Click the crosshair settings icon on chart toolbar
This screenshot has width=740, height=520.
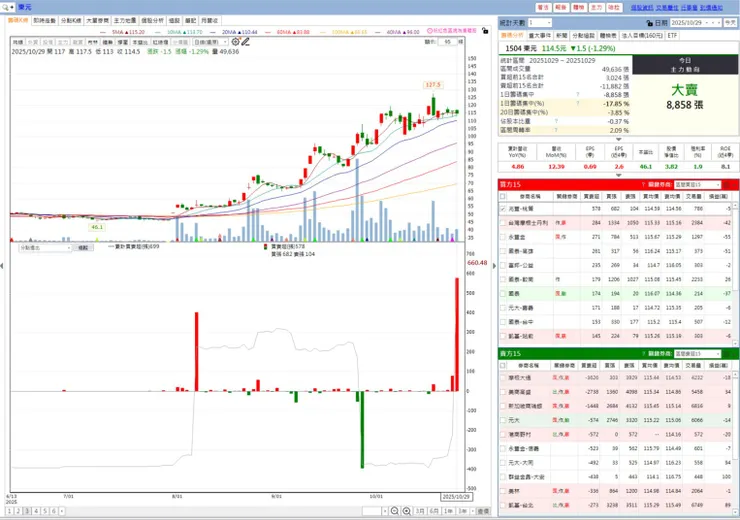pyautogui.click(x=235, y=42)
